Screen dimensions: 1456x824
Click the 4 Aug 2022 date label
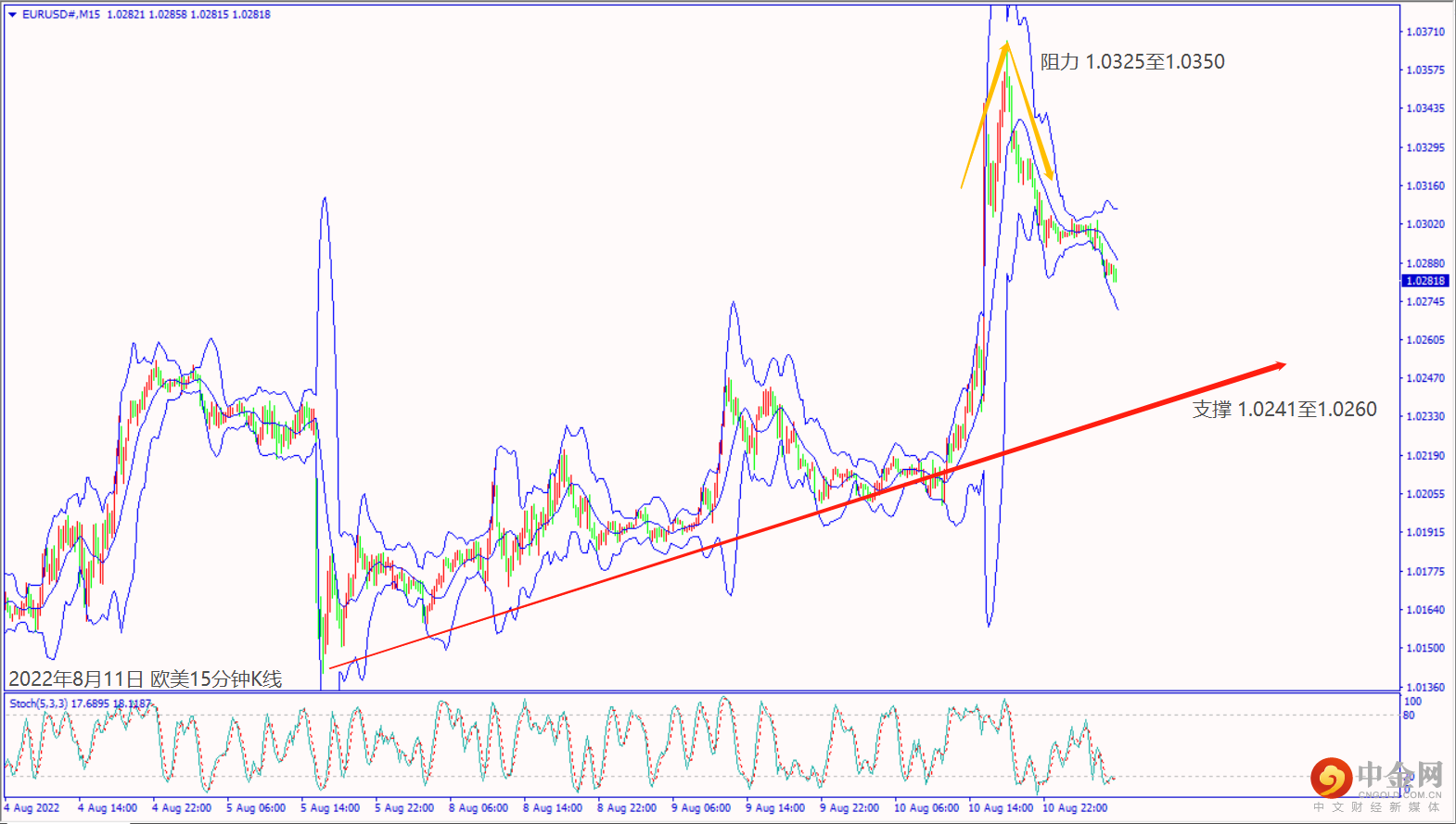click(32, 808)
